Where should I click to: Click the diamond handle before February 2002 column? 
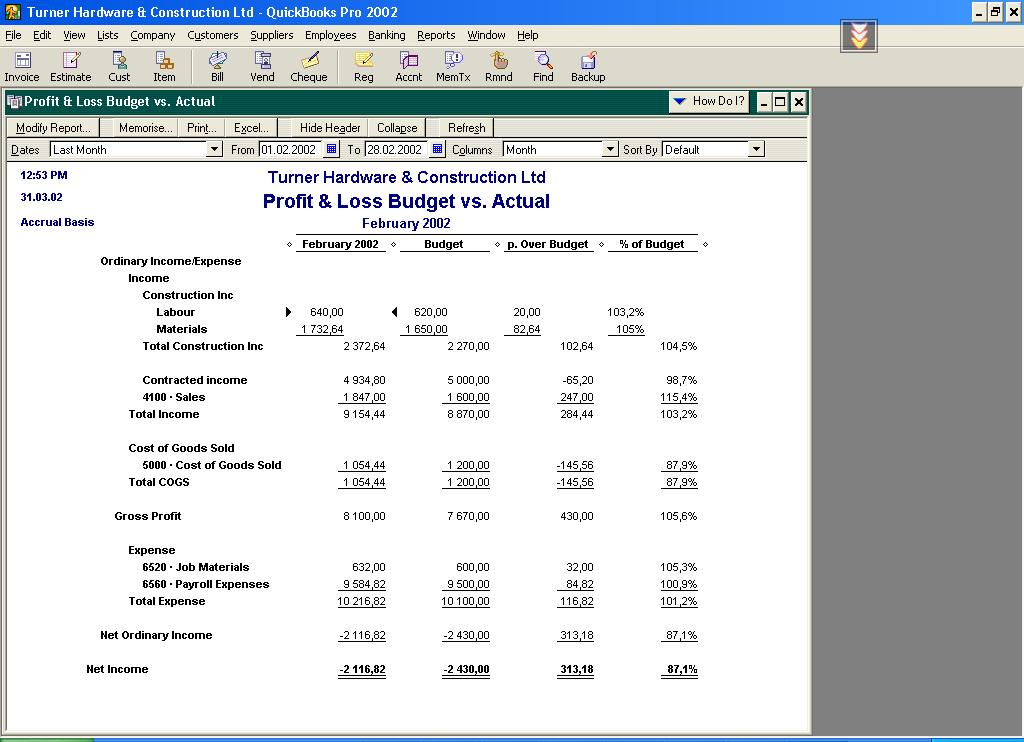[289, 245]
